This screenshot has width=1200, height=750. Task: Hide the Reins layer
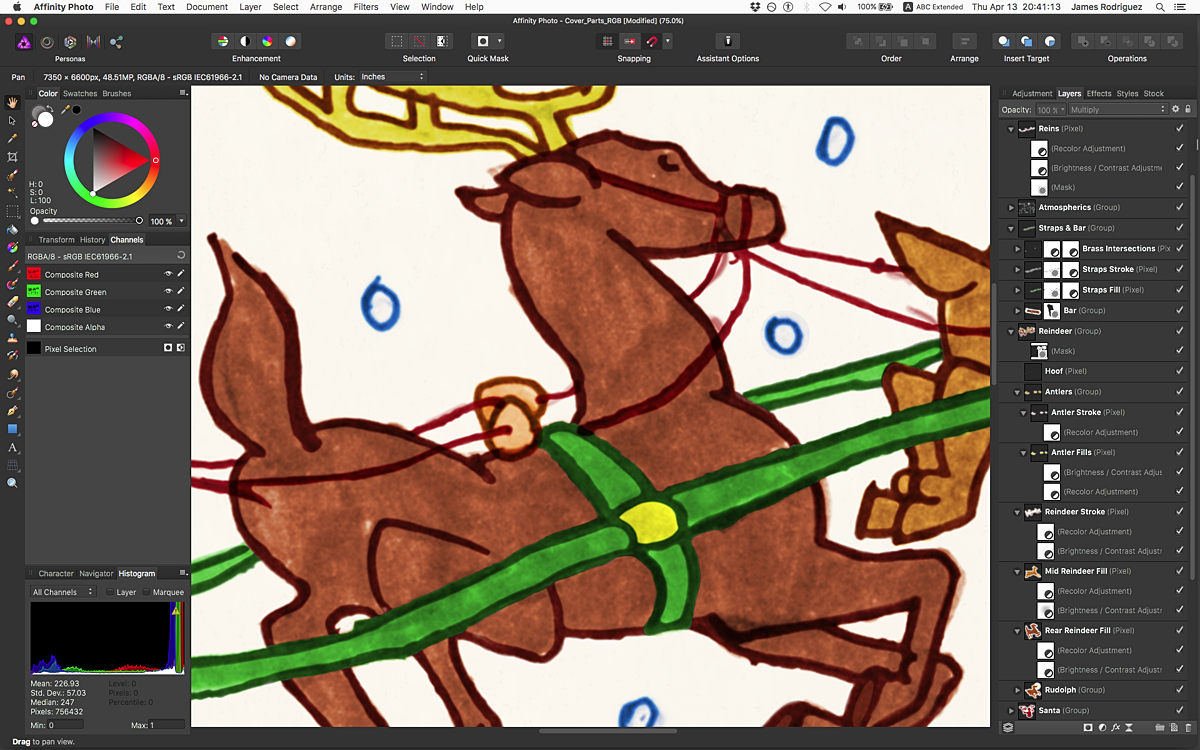(x=1180, y=129)
